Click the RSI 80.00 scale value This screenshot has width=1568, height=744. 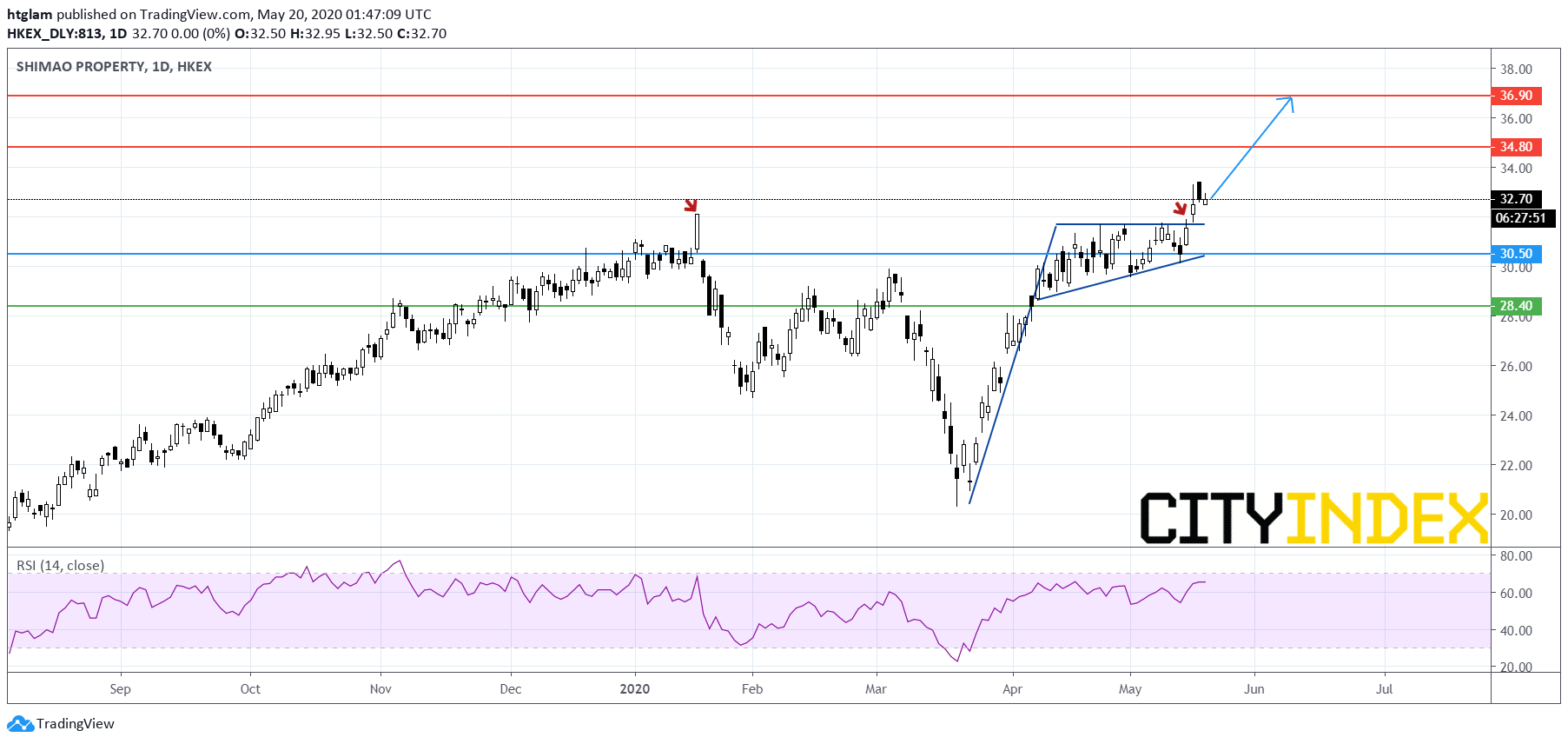point(1516,556)
